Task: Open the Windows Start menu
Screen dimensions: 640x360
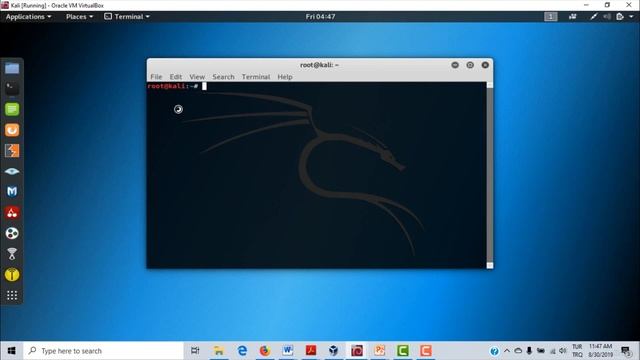Action: 11,351
